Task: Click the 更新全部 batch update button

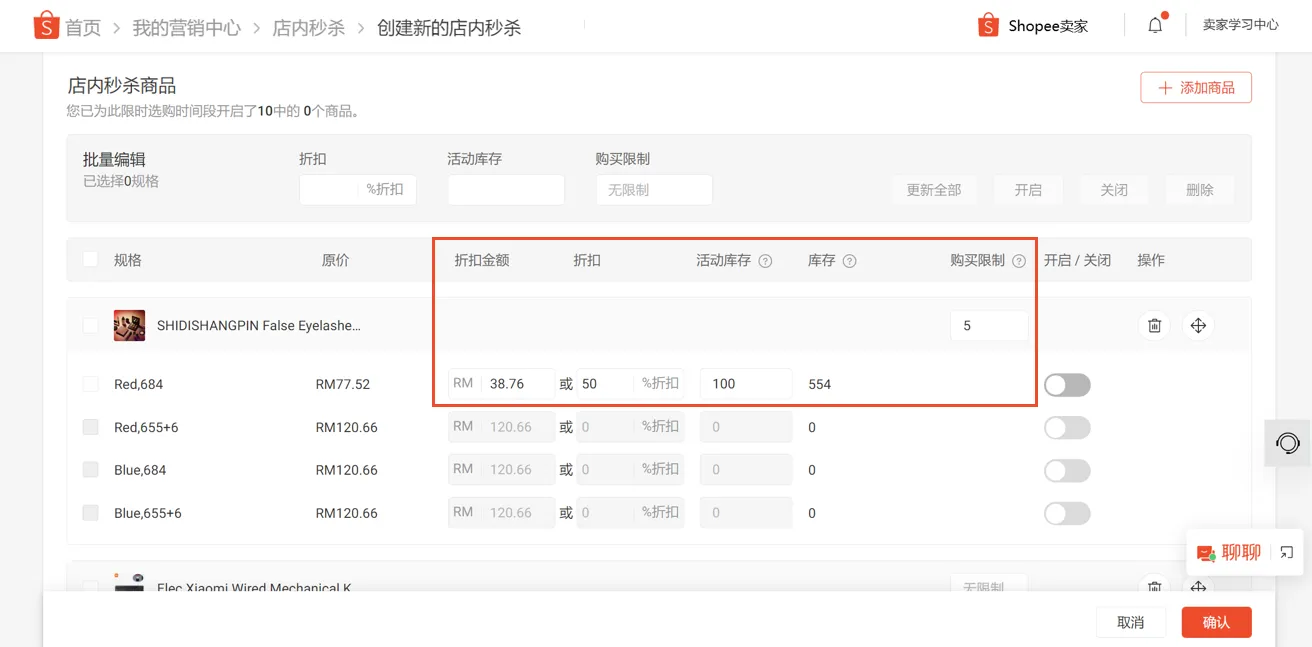Action: click(934, 189)
